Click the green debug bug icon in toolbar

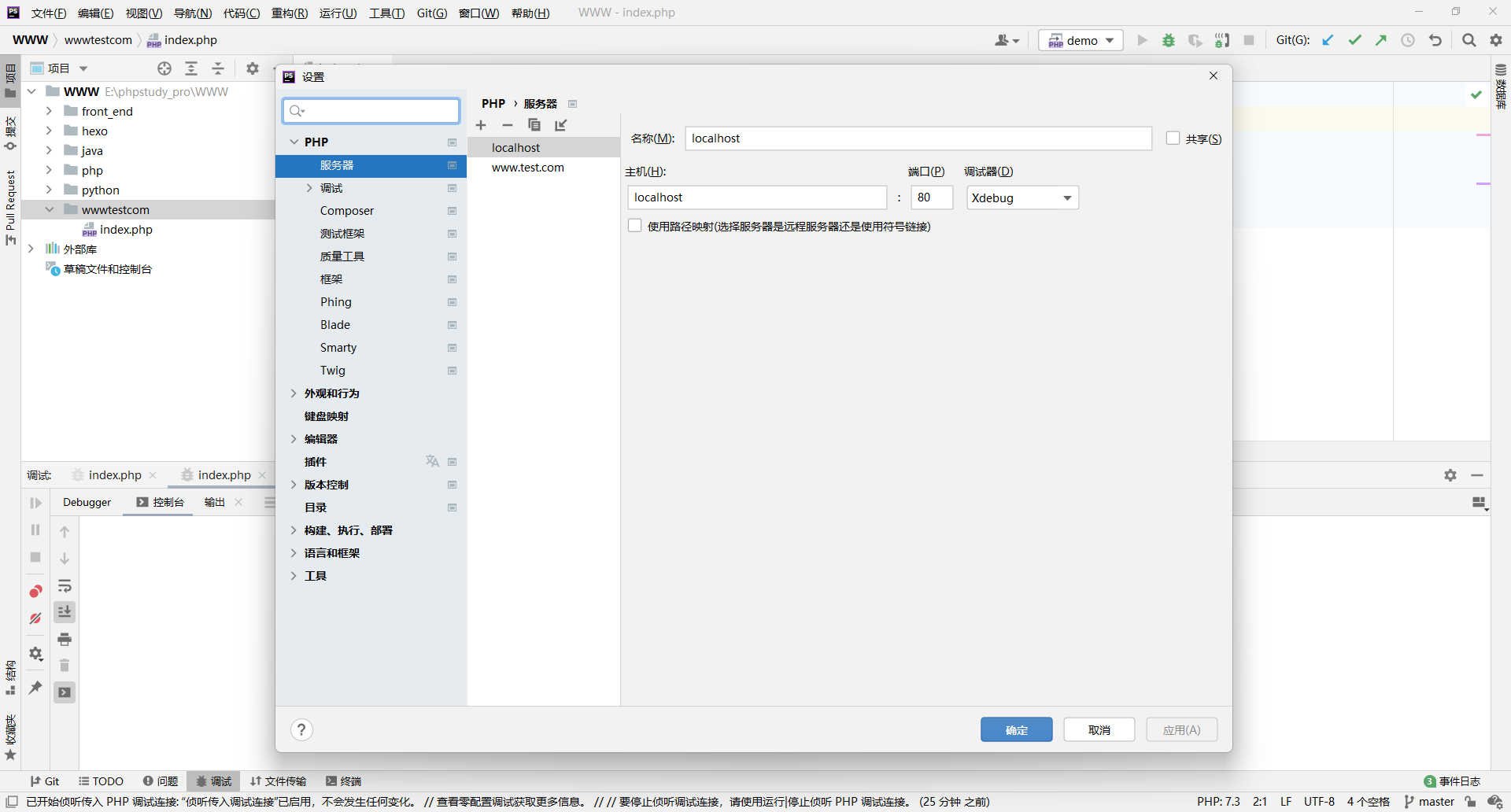(1169, 40)
